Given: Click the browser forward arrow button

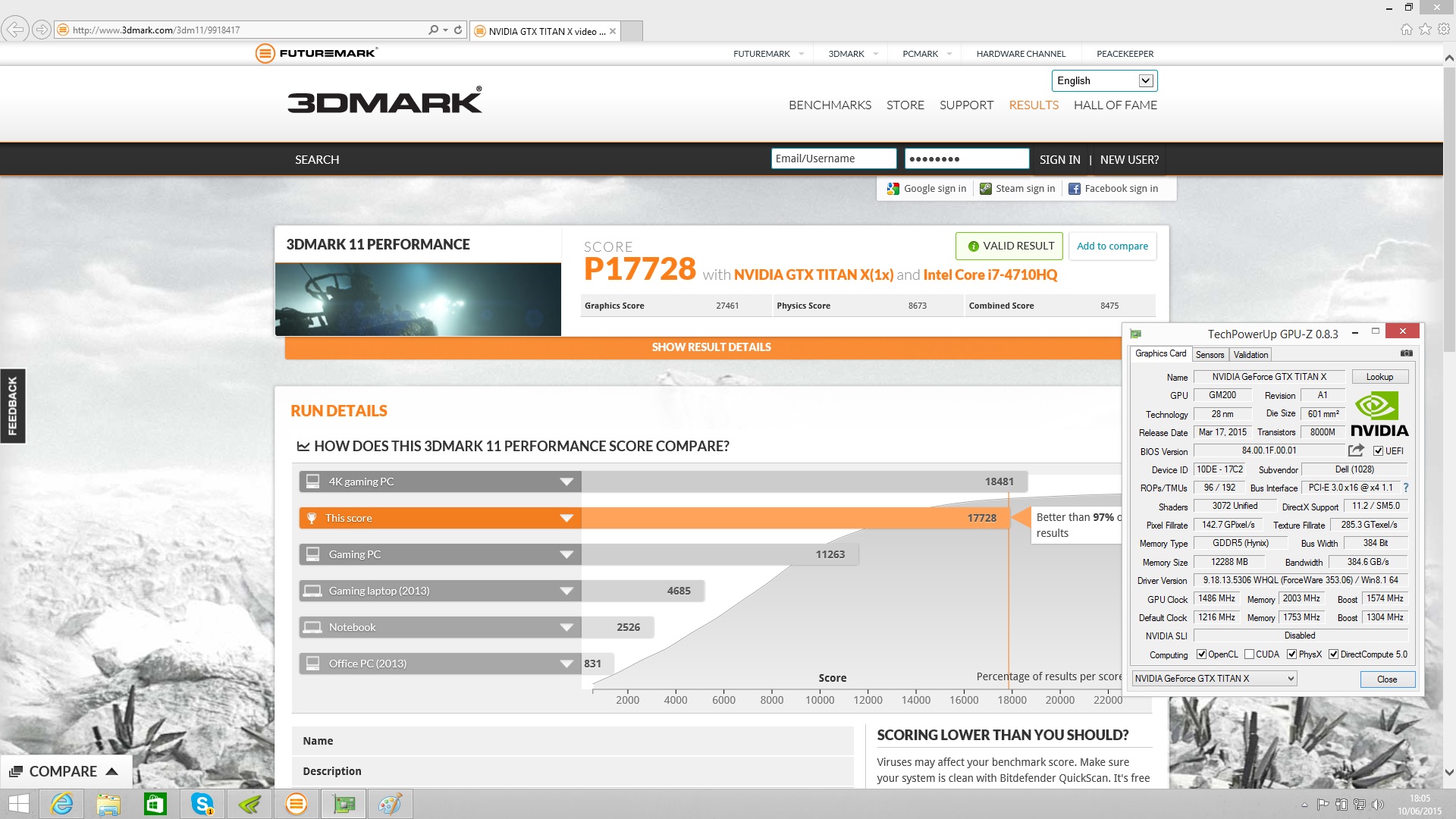Looking at the screenshot, I should coord(42,30).
